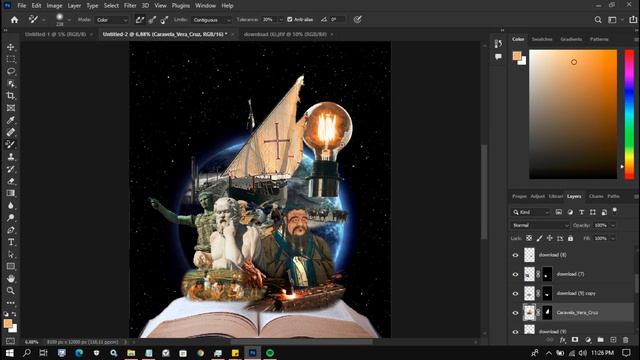This screenshot has width=640, height=360.
Task: Toggle lock image pixels brush icon
Action: click(540, 238)
